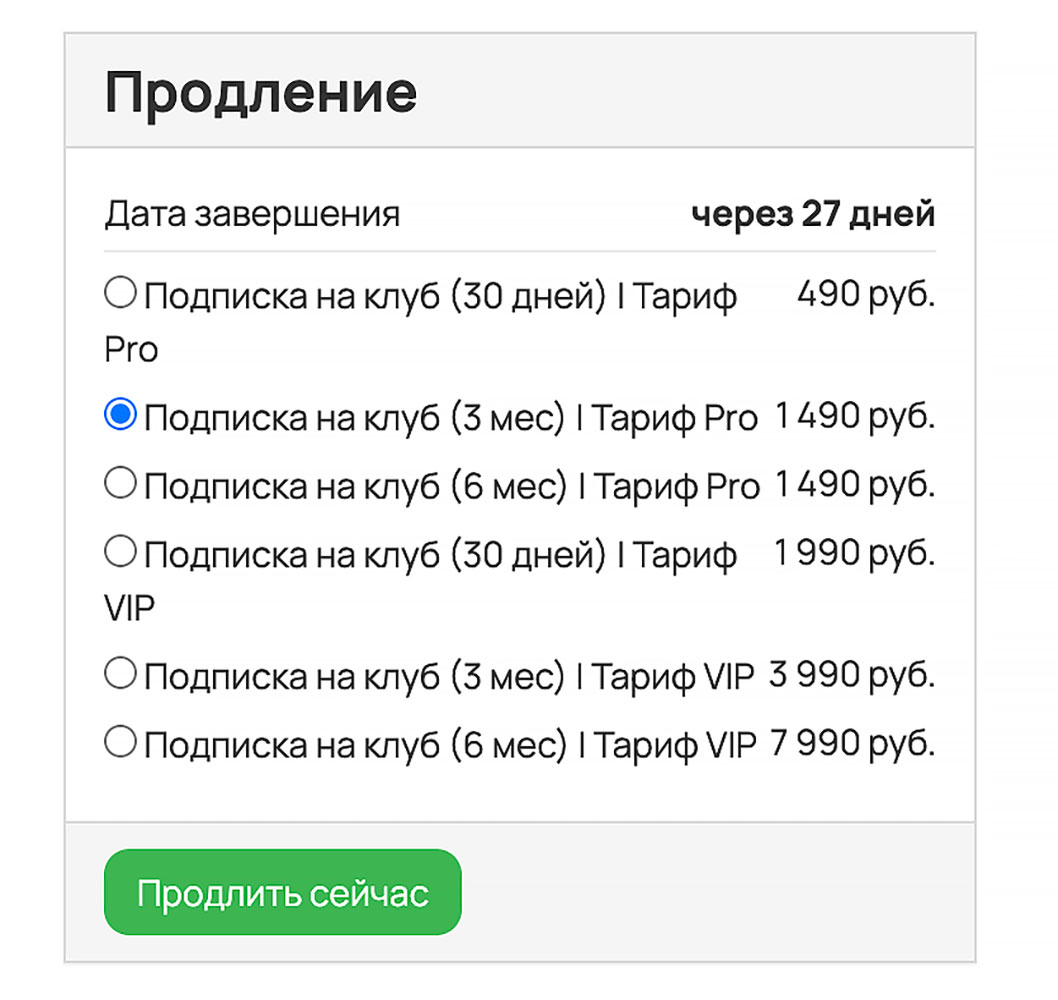This screenshot has height=1000, width=1058.
Task: Select Подписка на клуб (6 мес) Тариф VIP
Action: tap(119, 741)
